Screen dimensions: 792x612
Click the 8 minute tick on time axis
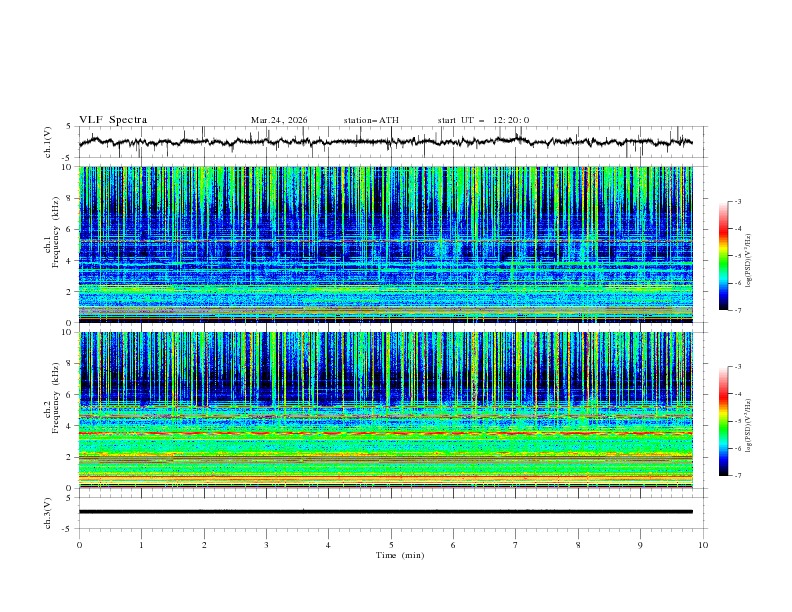click(578, 545)
